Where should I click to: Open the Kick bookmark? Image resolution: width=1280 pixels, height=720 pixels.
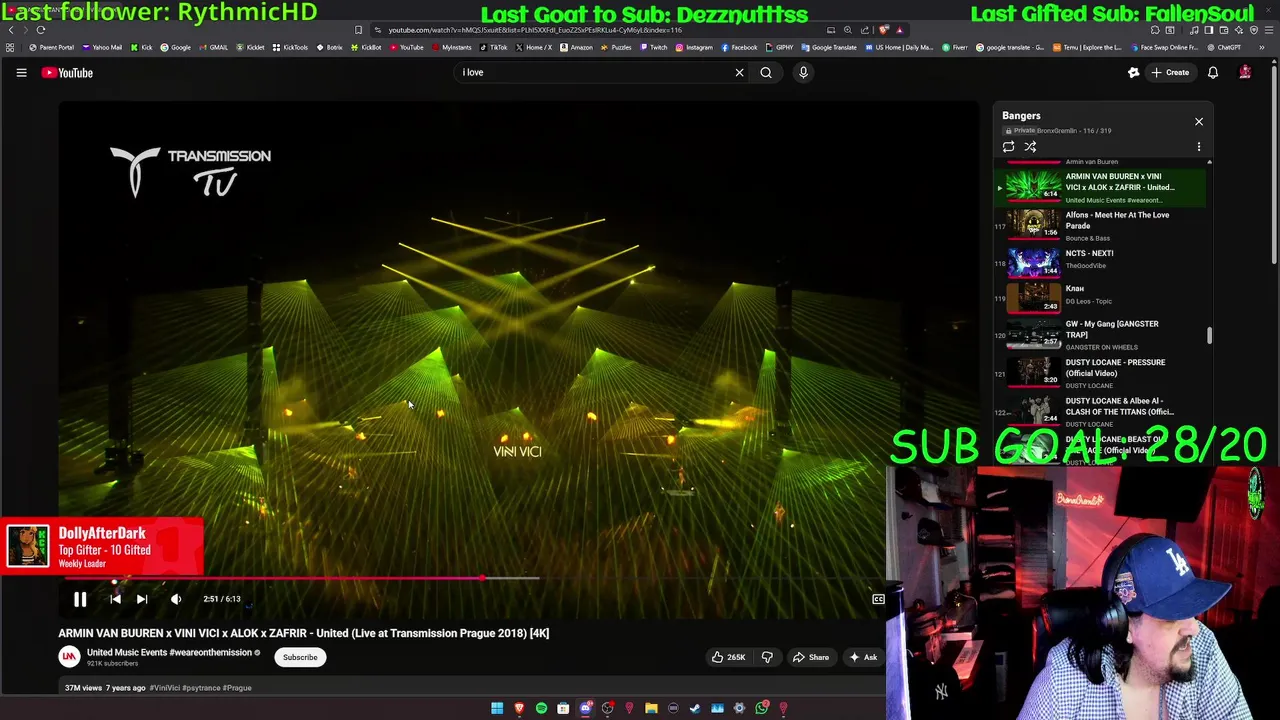140,47
